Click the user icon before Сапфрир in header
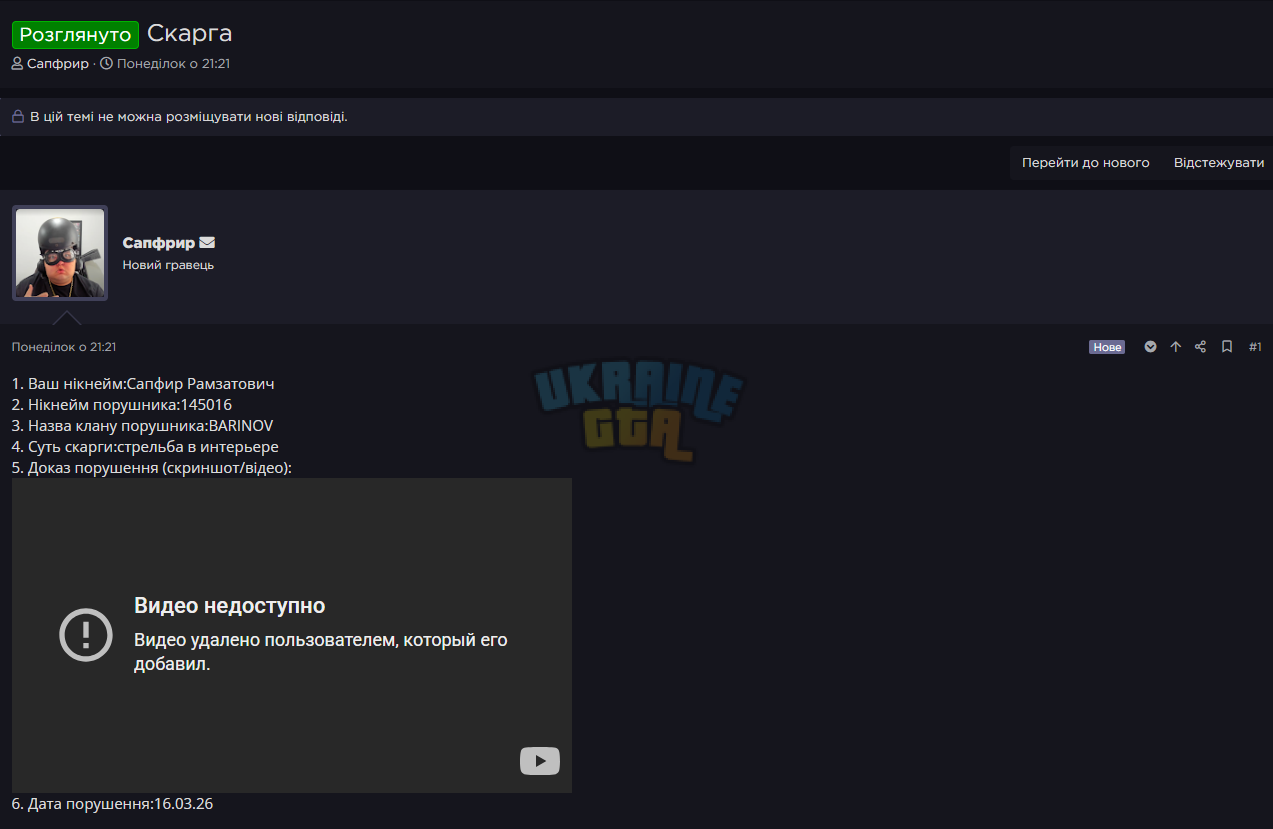The image size is (1273, 829). click(18, 64)
